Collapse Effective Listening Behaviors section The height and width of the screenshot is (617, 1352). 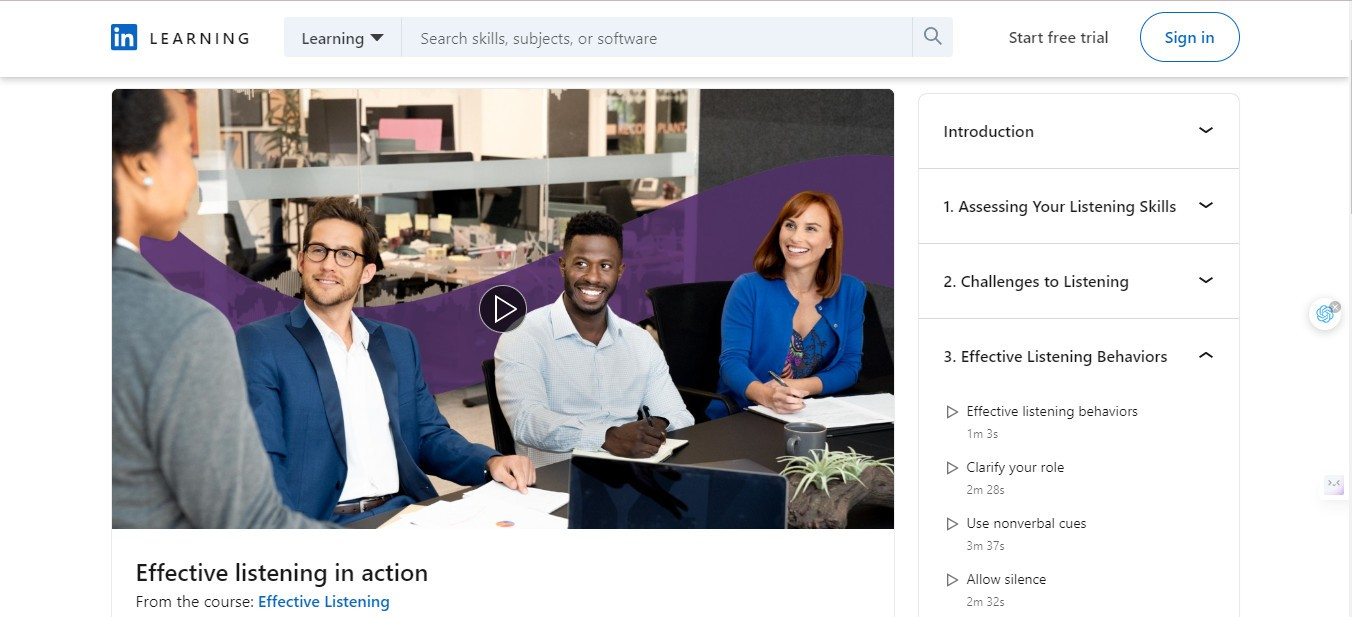click(x=1079, y=356)
